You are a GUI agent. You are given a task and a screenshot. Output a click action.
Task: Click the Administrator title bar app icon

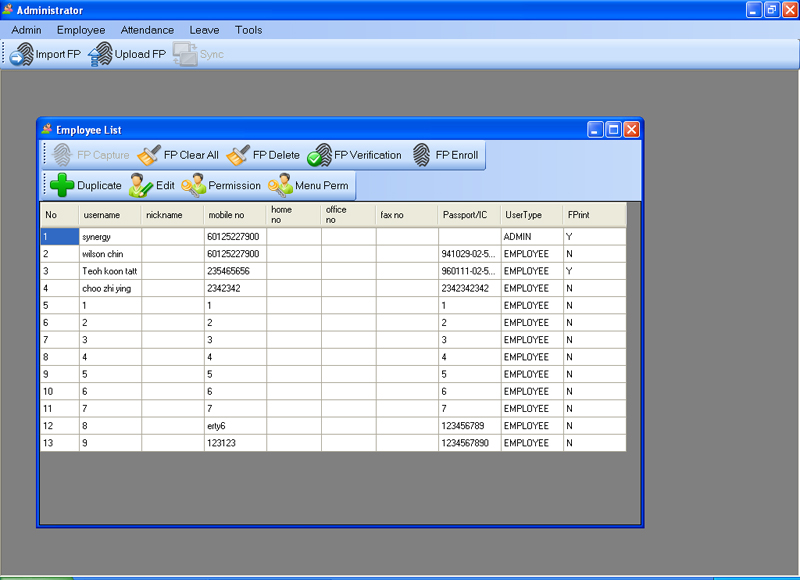pos(8,9)
